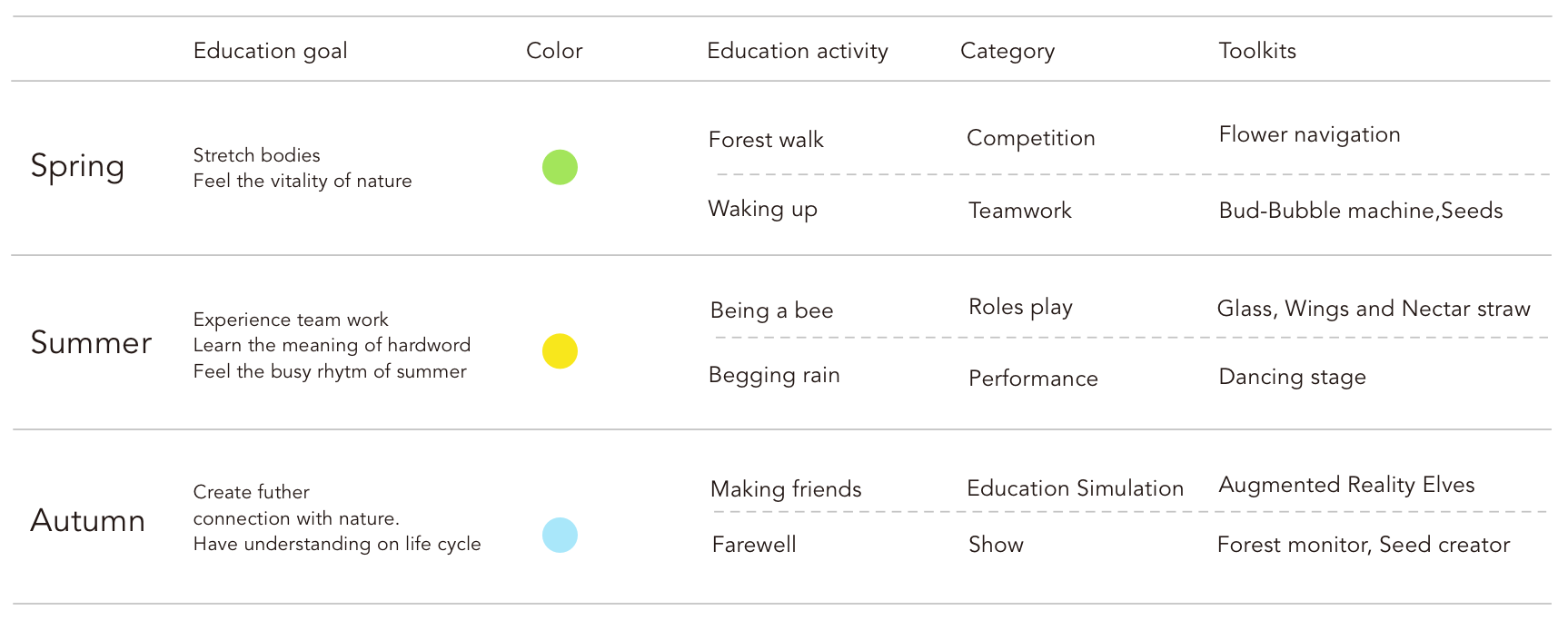Image resolution: width=1568 pixels, height=630 pixels.
Task: Click the Farewell activity text
Action: point(754,545)
